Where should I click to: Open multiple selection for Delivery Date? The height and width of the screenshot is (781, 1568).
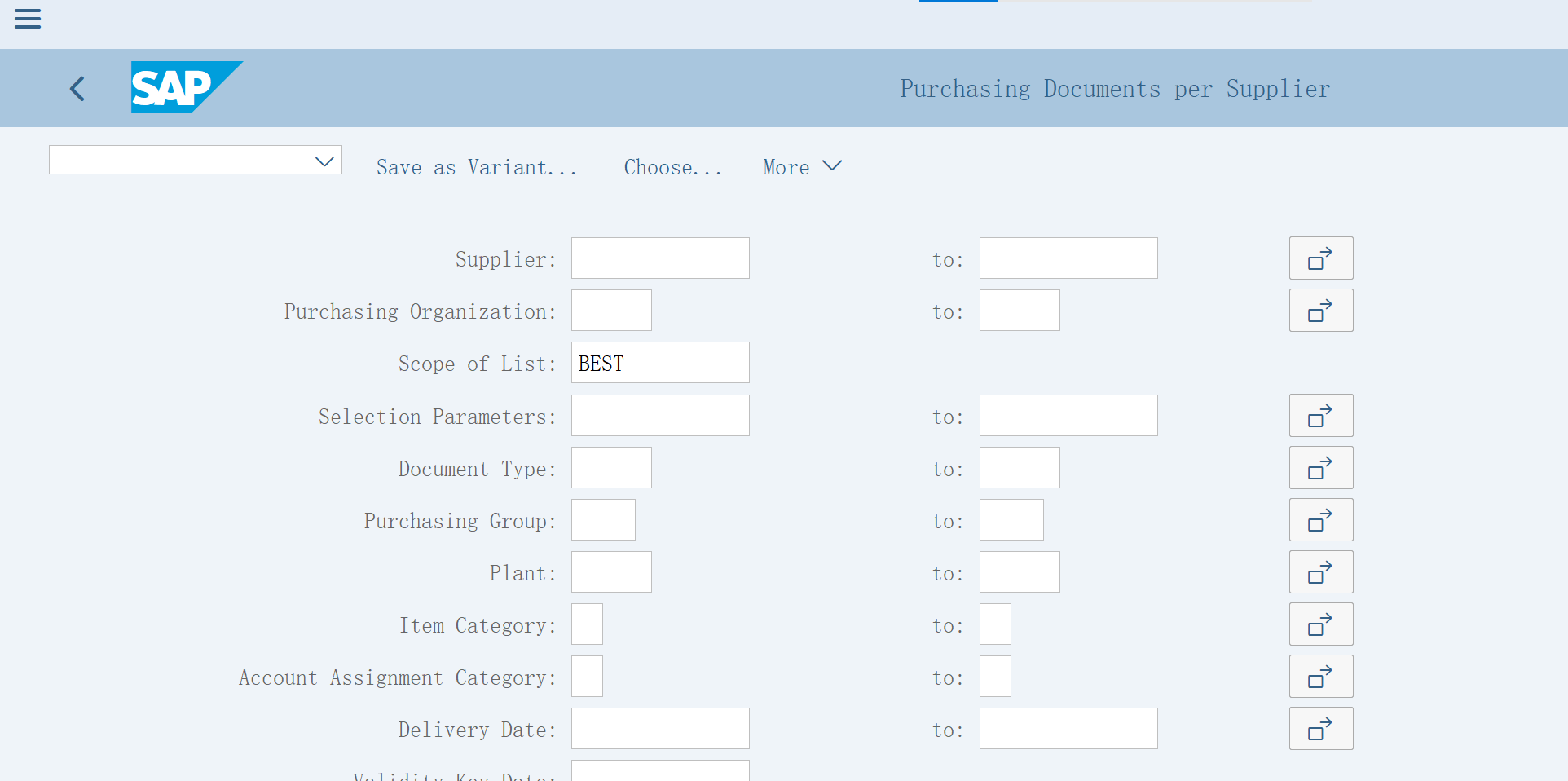(x=1320, y=729)
